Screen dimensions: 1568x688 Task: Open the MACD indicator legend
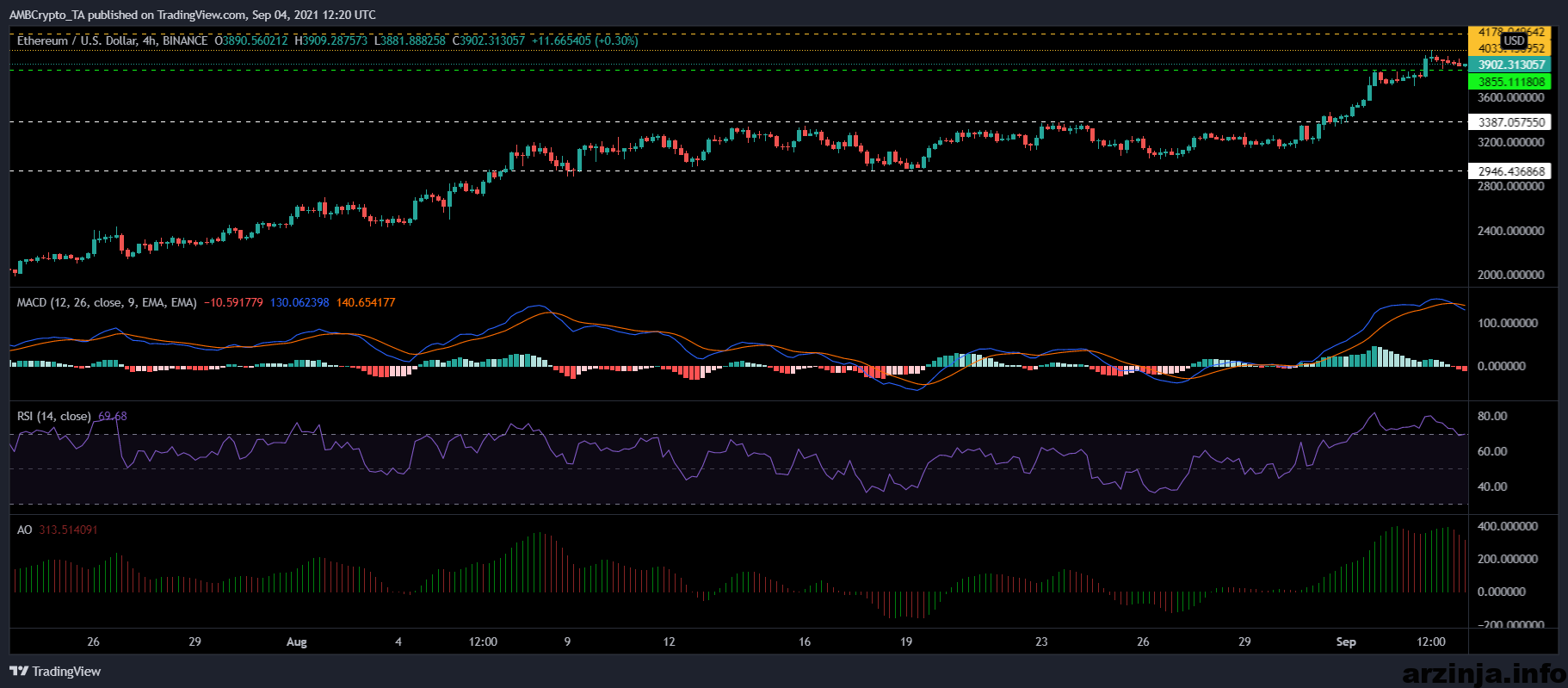(x=107, y=302)
